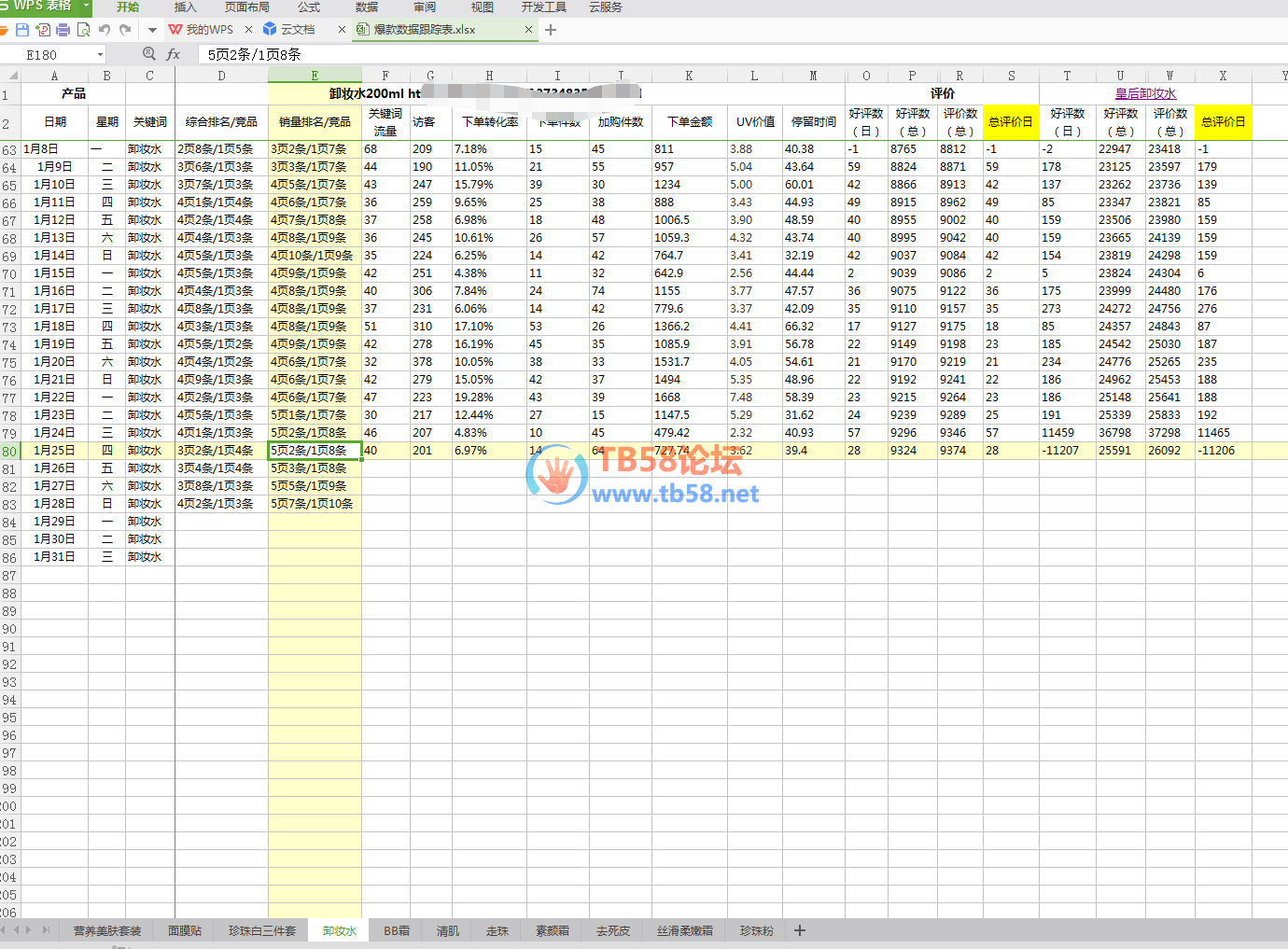Switch to the 珍珠白三件套 sheet tab

(x=262, y=930)
